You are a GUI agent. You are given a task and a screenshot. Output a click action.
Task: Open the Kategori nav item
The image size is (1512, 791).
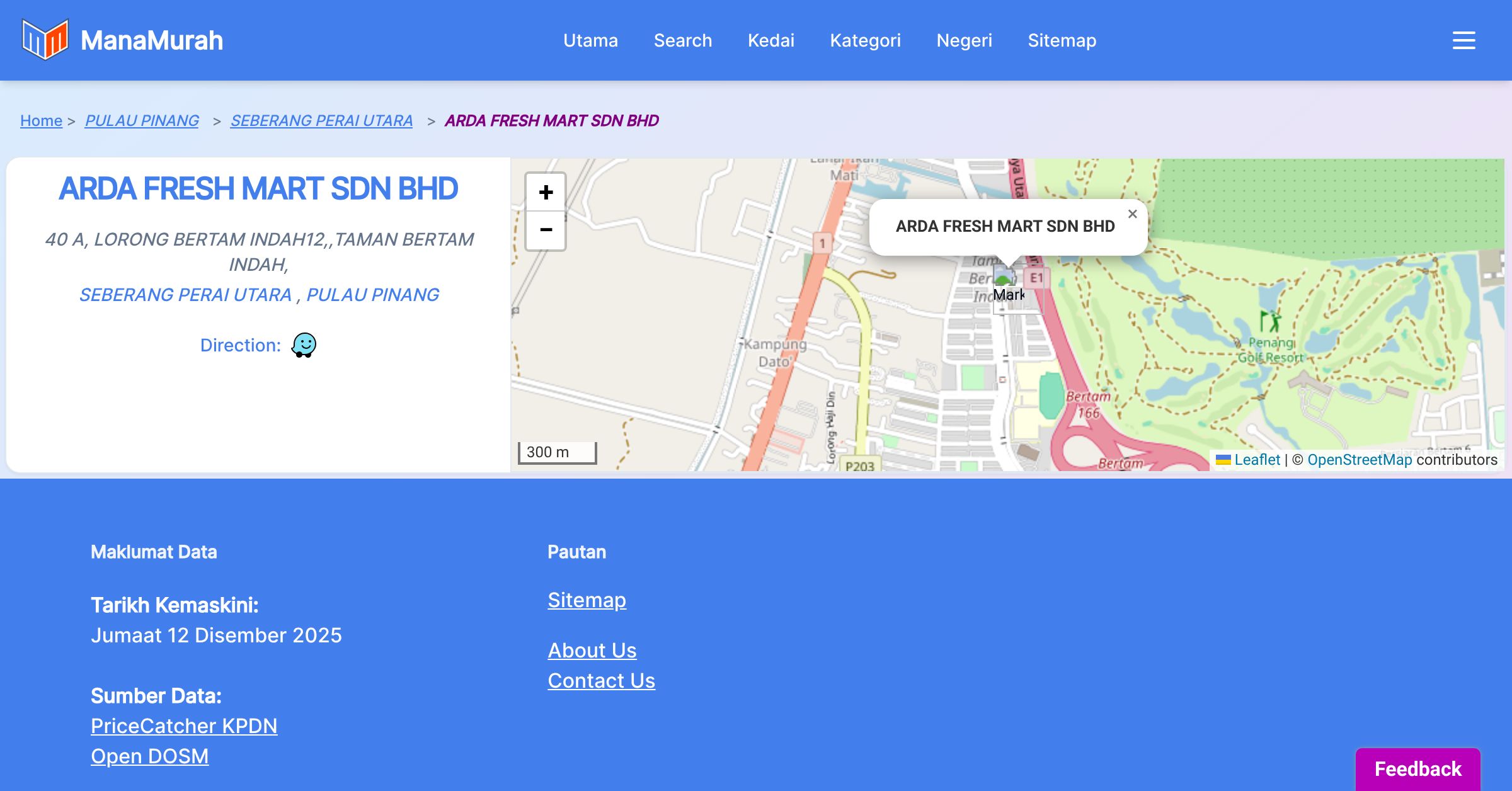865,40
